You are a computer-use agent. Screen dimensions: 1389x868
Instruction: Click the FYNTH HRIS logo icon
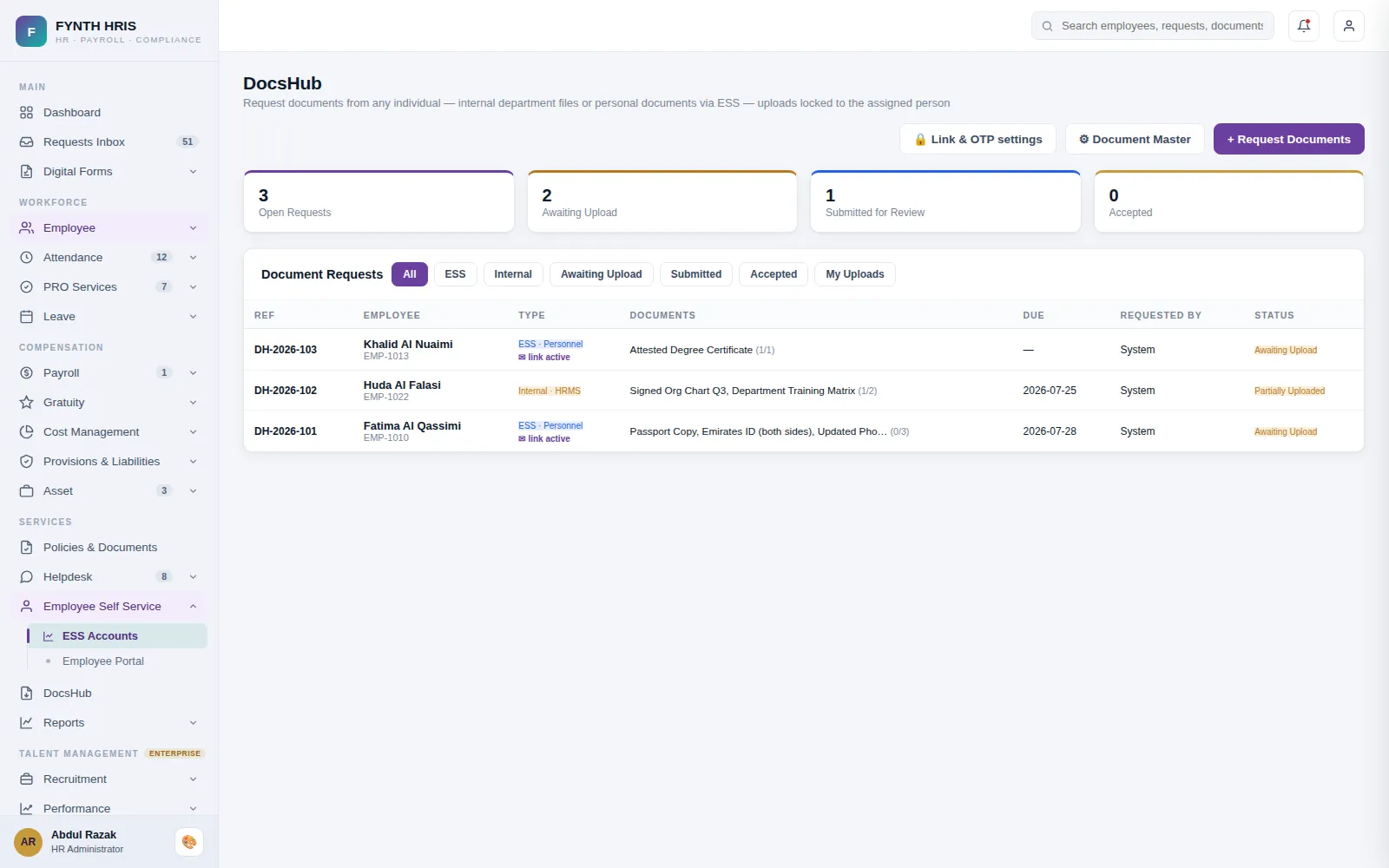(31, 31)
